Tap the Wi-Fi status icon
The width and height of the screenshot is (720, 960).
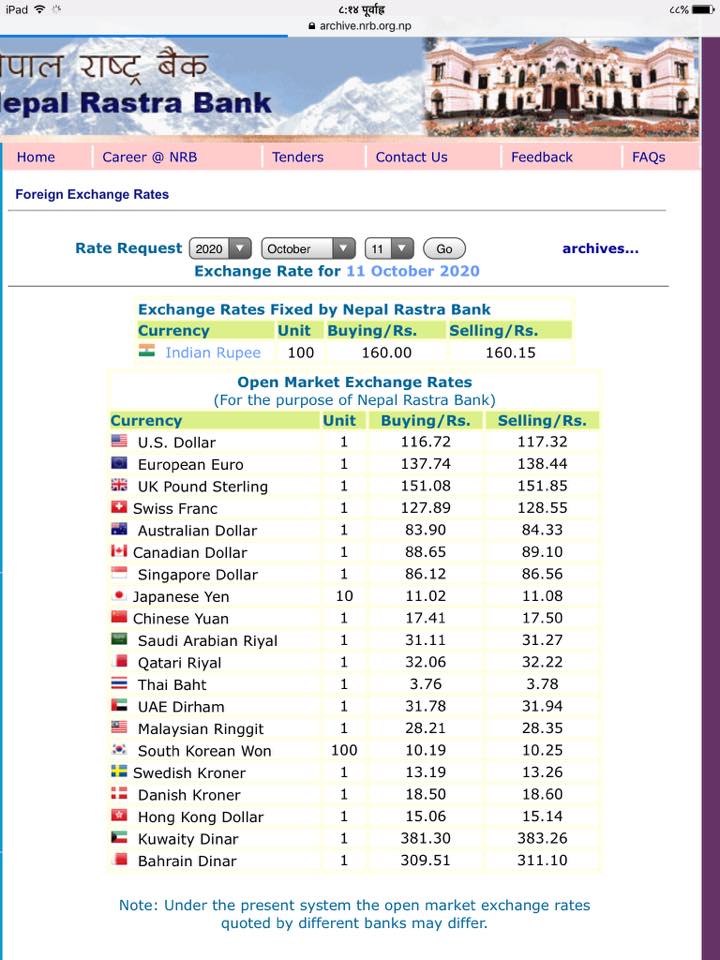click(x=40, y=9)
